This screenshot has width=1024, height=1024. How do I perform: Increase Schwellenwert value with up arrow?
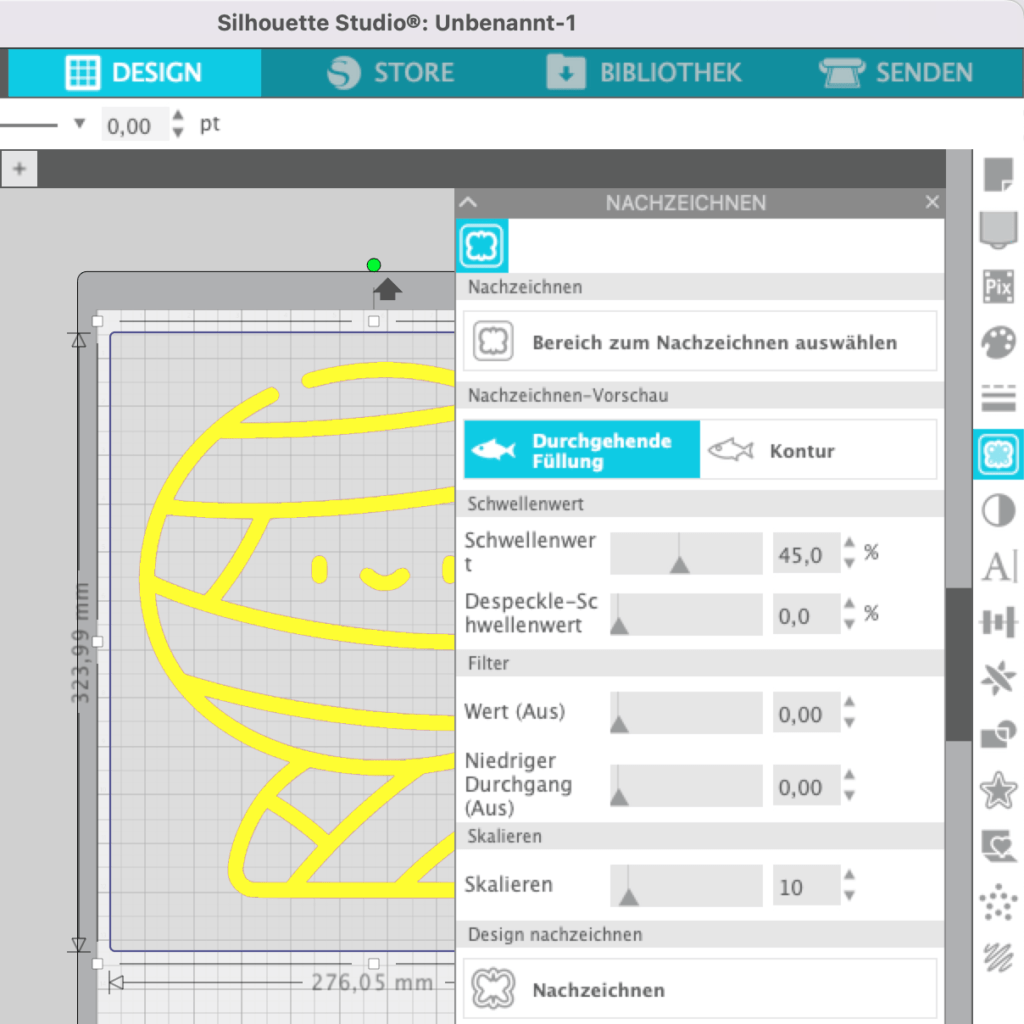point(849,544)
